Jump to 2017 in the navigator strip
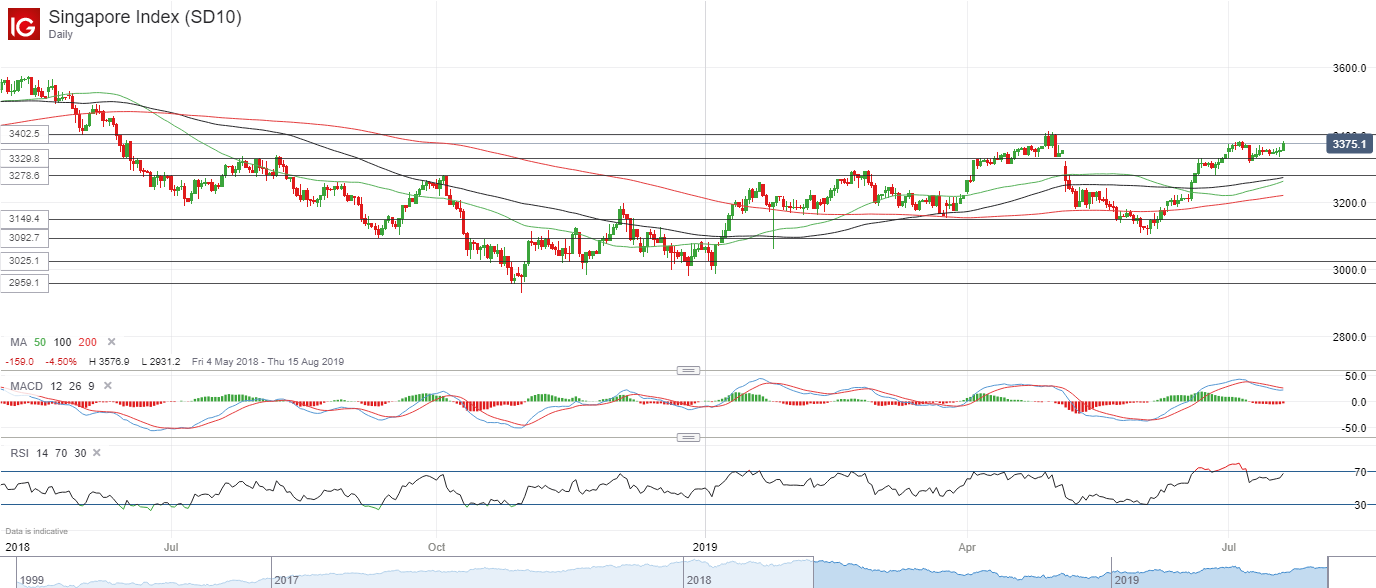Viewport: 1376px width, 588px height. click(x=287, y=580)
